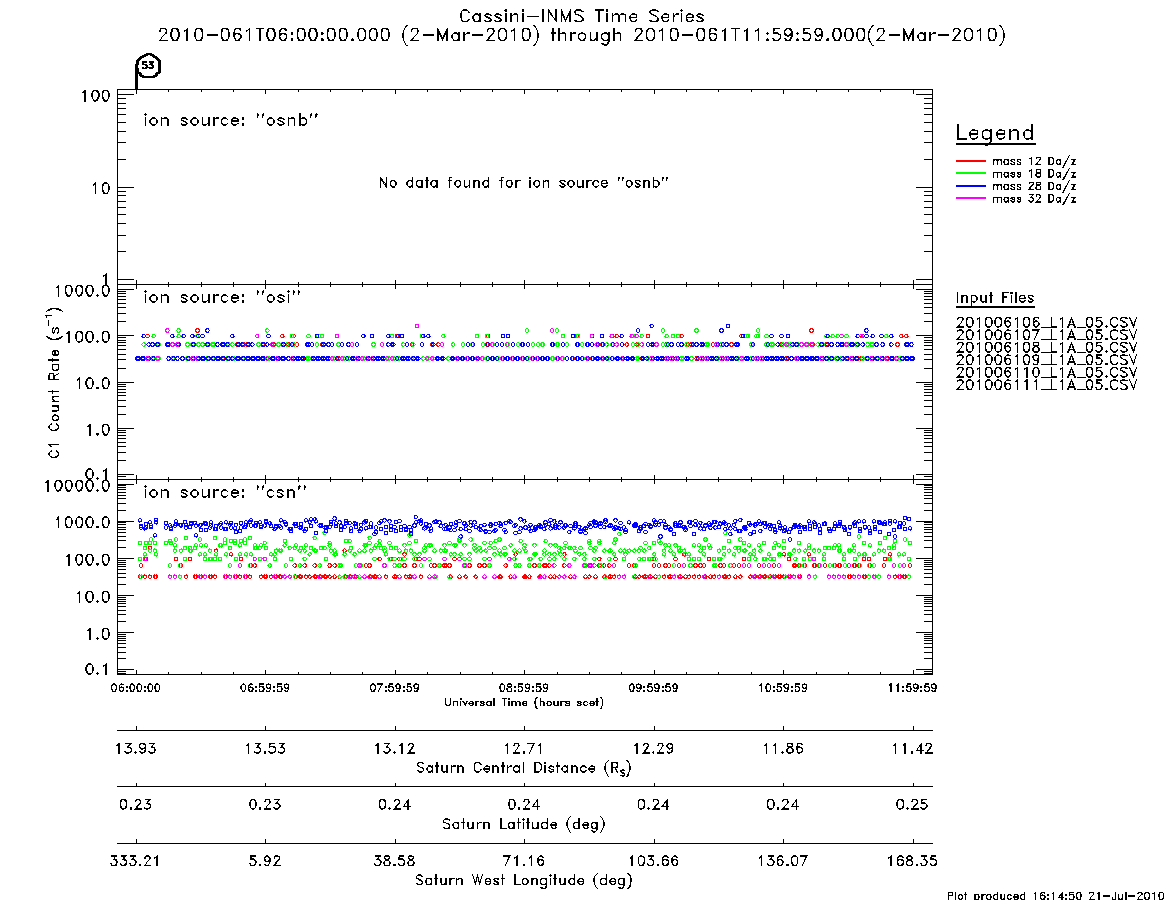Viewport: 1165px width, 900px height.
Task: Click the 13.12 distance value
Action: pyautogui.click(x=395, y=748)
